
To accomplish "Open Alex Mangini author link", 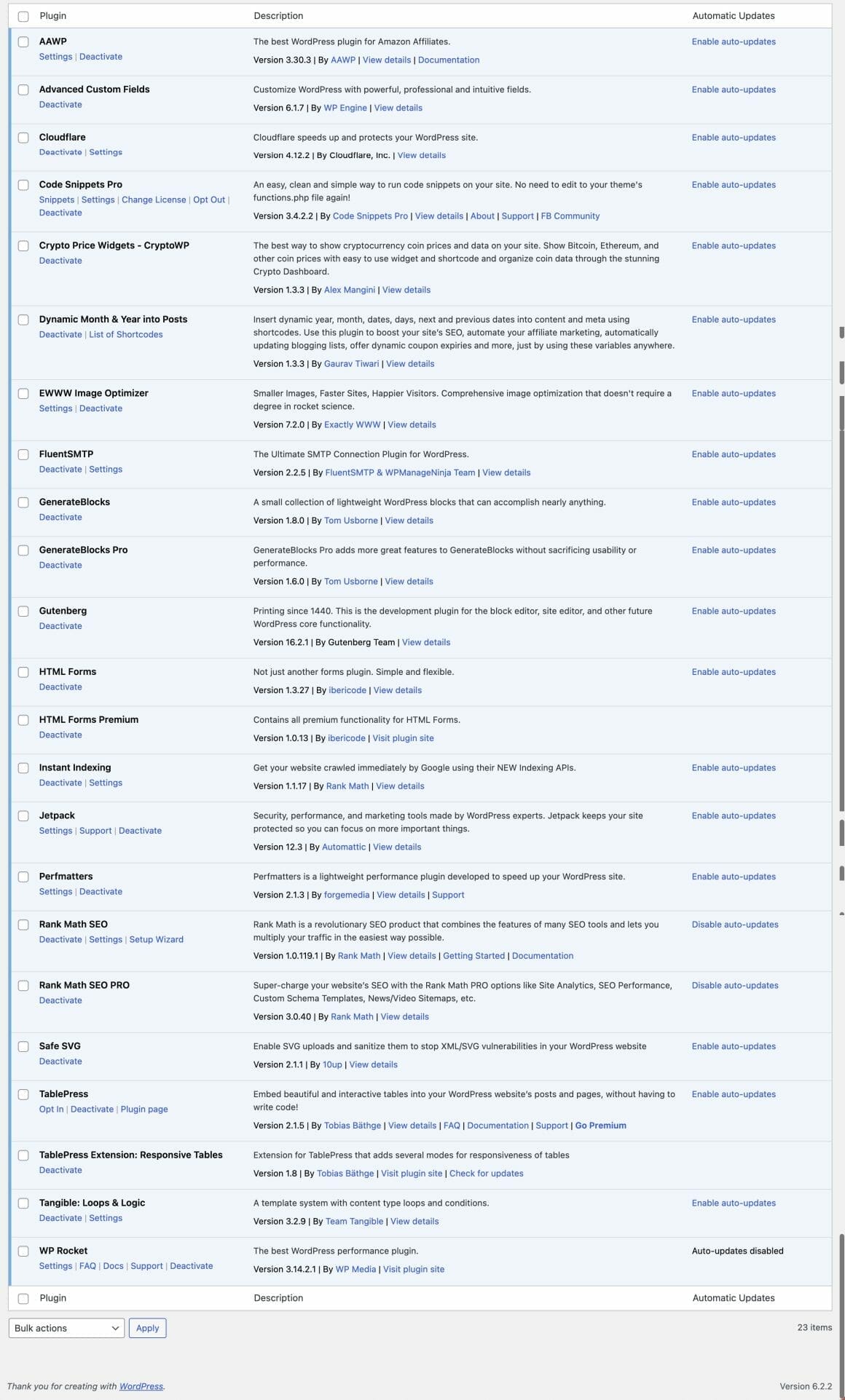I will [350, 290].
